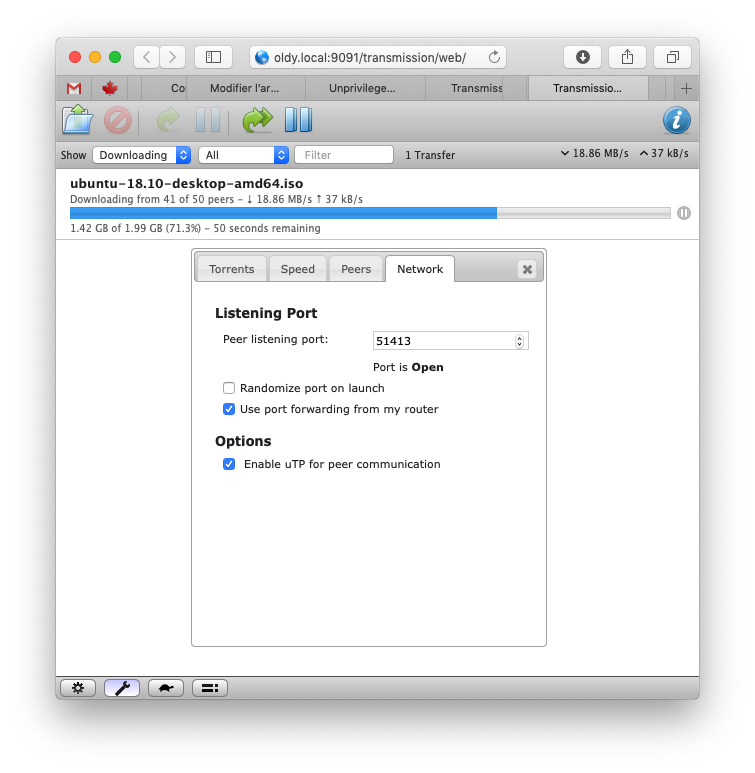Open the Modifier l'ar... browser tab
Image resolution: width=755 pixels, height=773 pixels.
point(245,88)
